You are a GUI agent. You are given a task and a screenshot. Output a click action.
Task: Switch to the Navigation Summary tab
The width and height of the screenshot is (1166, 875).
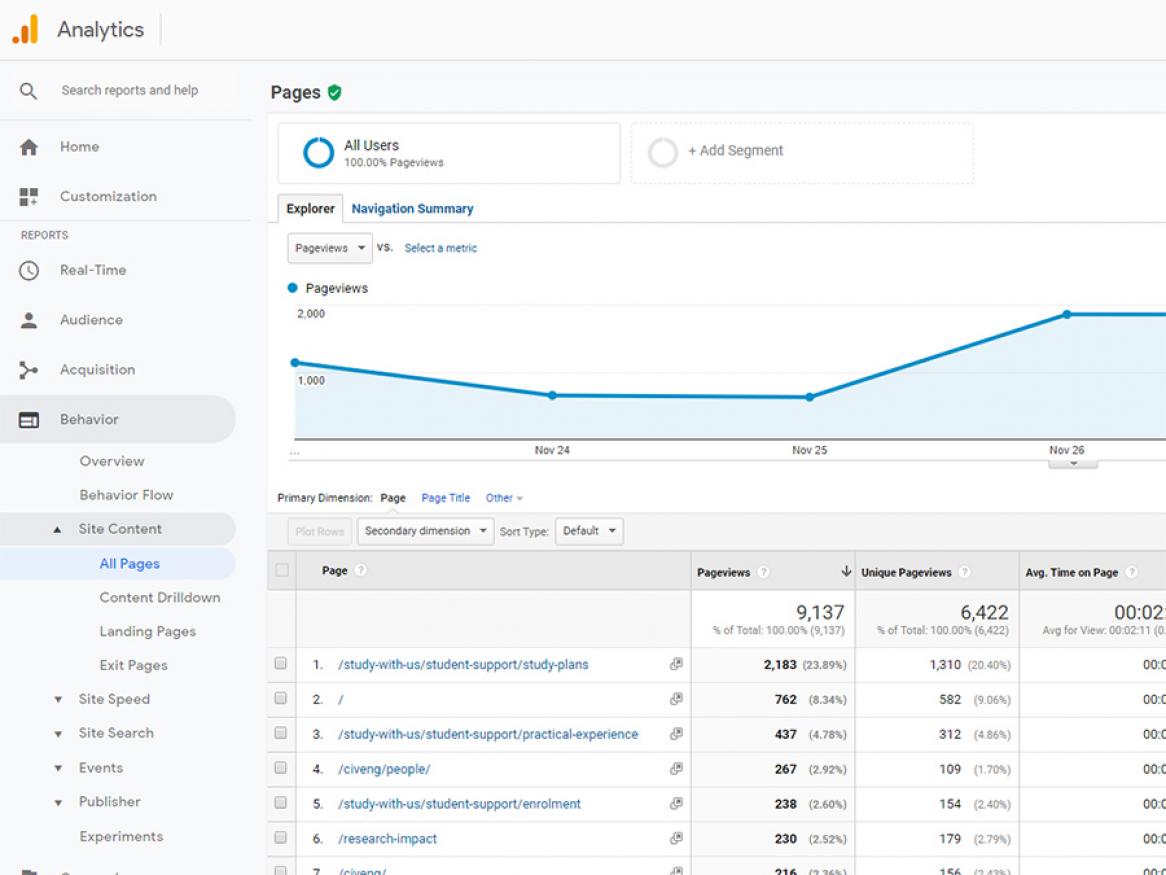tap(412, 208)
